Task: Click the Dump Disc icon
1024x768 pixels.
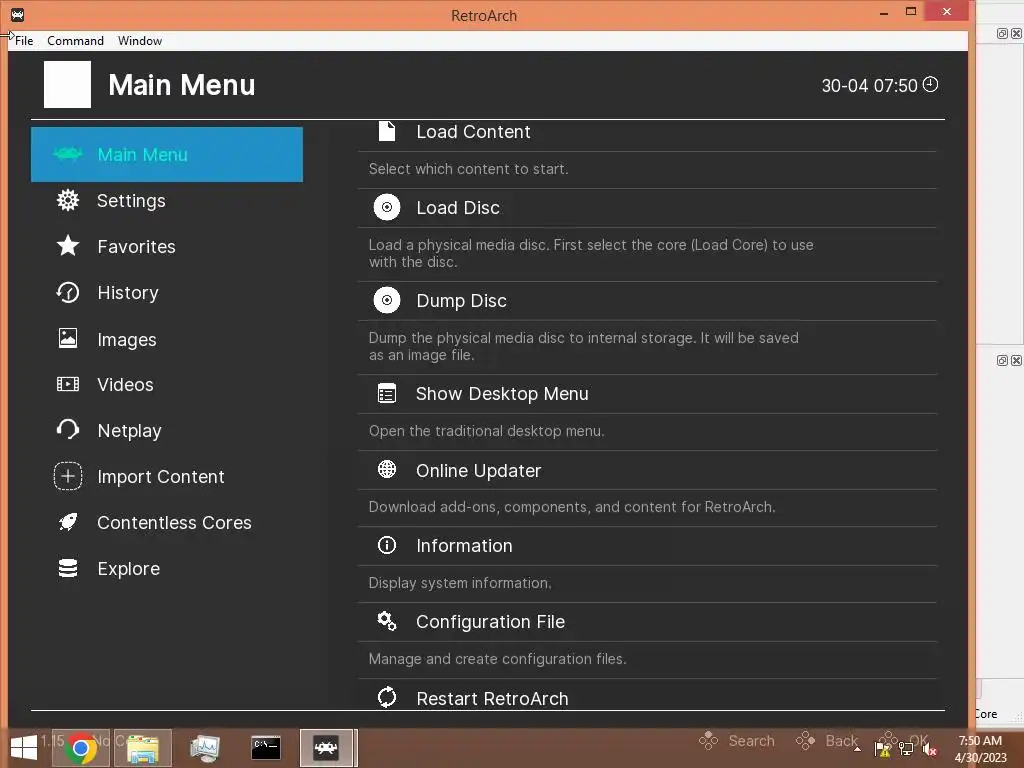Action: click(387, 300)
